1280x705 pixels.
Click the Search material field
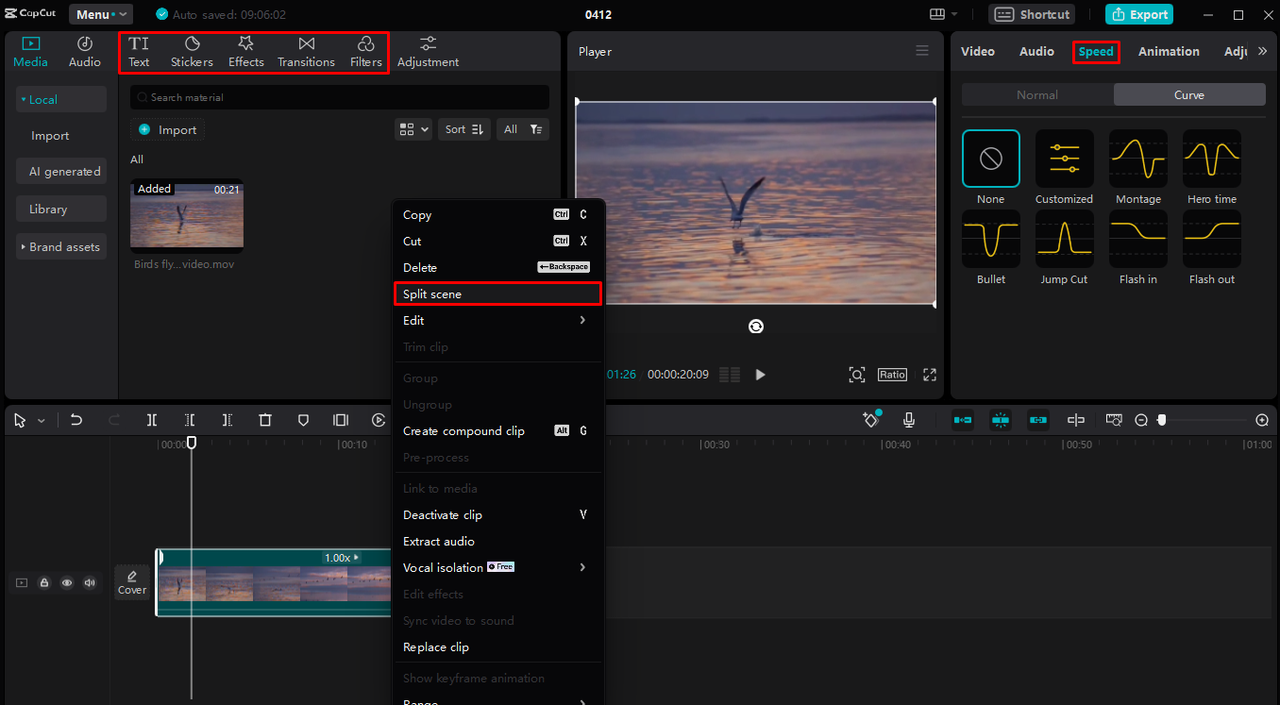(x=340, y=97)
